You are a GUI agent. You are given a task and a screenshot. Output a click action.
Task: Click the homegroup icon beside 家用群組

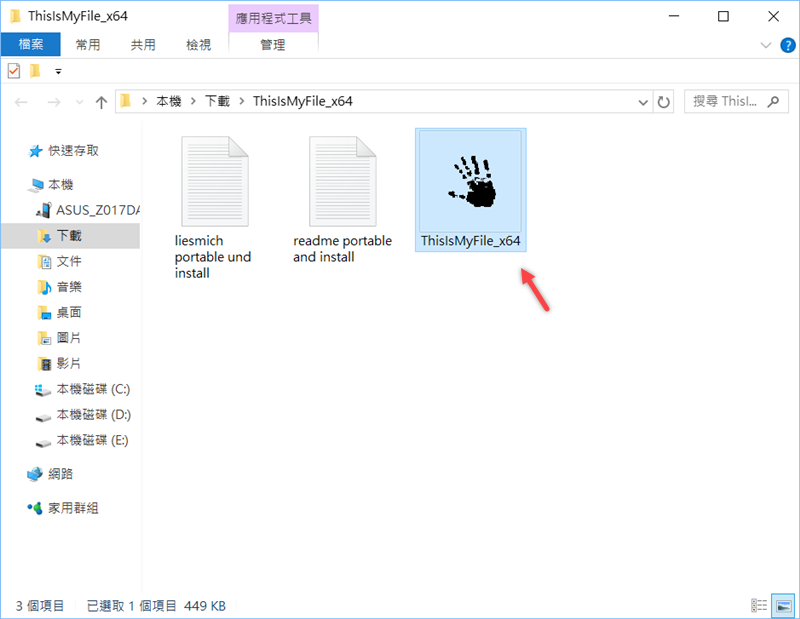click(35, 508)
